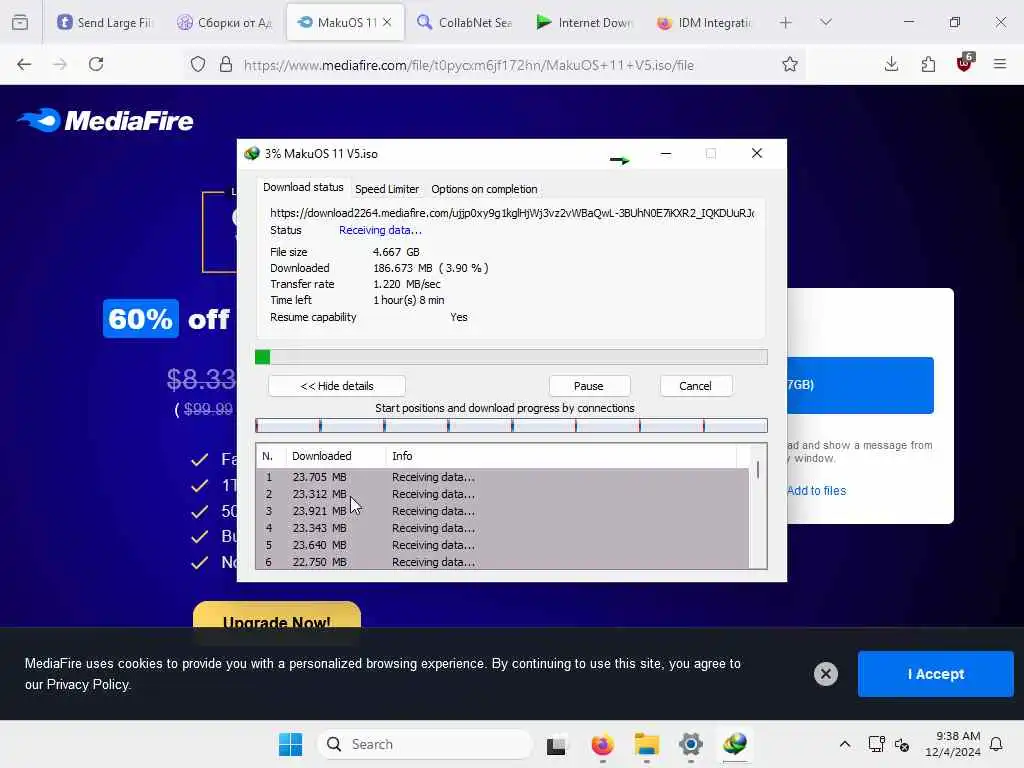Click the blue MediaFire download button
This screenshot has width=1024, height=768.
click(x=860, y=385)
